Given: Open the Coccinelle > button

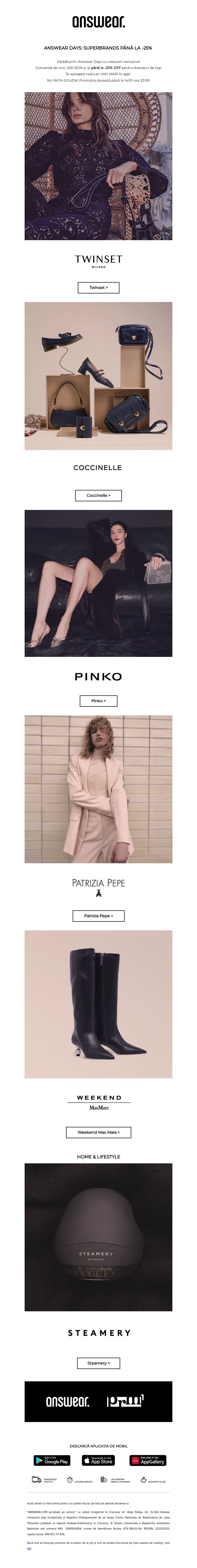Looking at the screenshot, I should tap(98, 495).
